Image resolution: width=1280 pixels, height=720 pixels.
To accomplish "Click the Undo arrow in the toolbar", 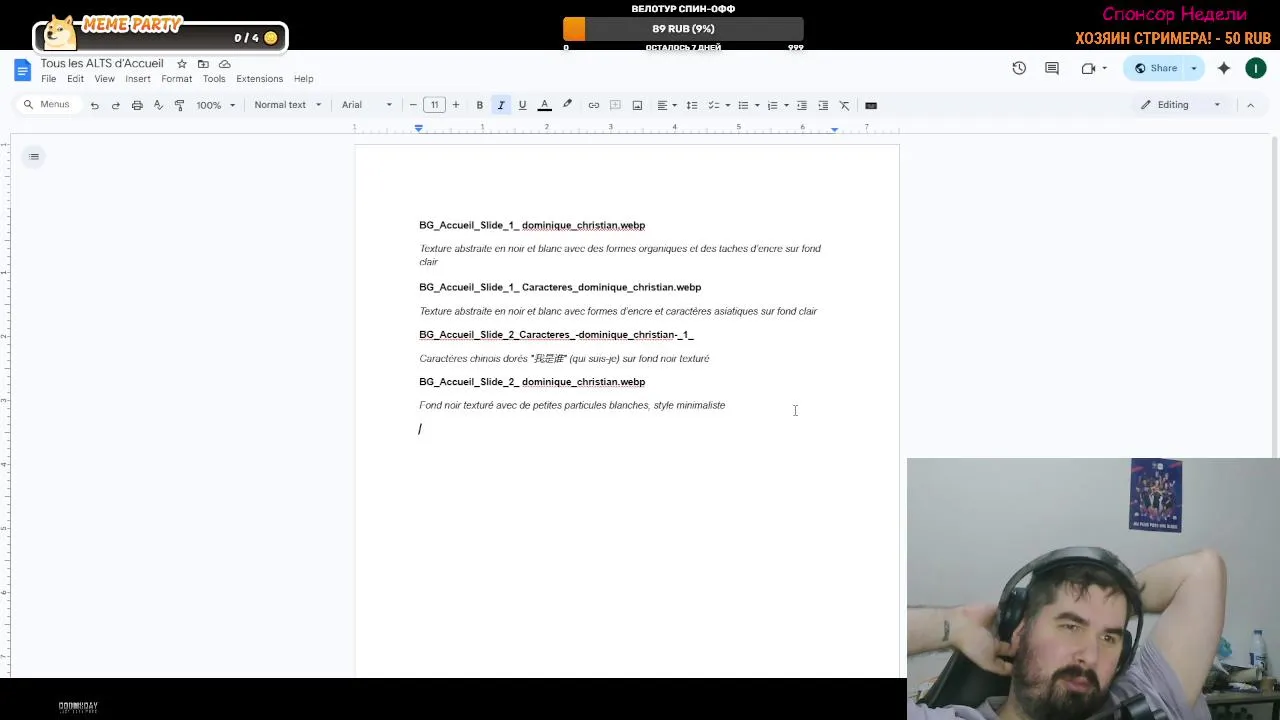I will (x=94, y=105).
